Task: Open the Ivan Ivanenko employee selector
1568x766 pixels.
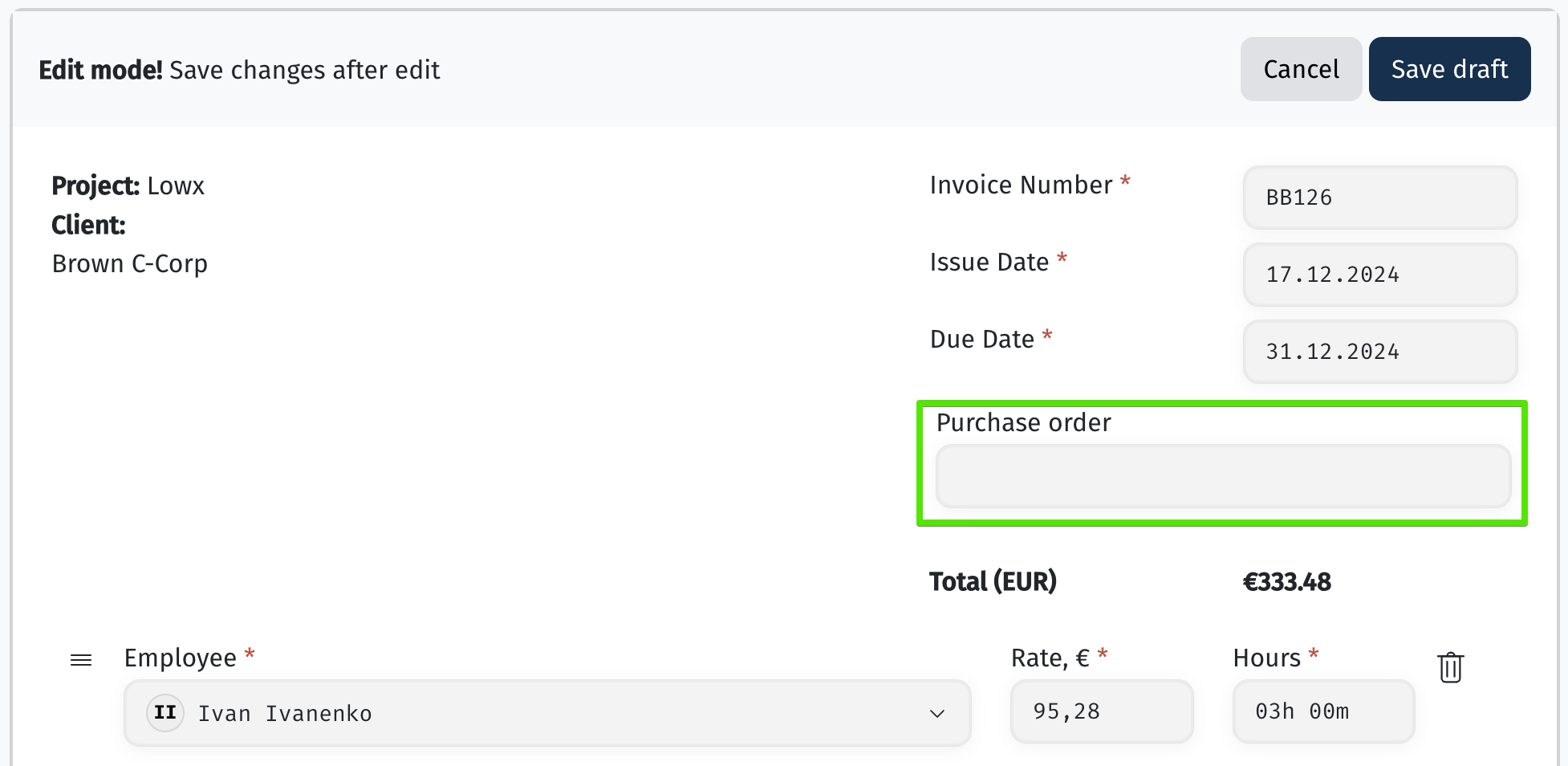Action: 547,713
